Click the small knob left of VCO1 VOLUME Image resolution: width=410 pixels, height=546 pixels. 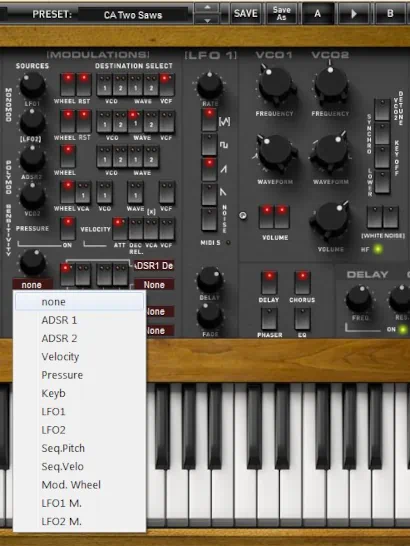(243, 216)
